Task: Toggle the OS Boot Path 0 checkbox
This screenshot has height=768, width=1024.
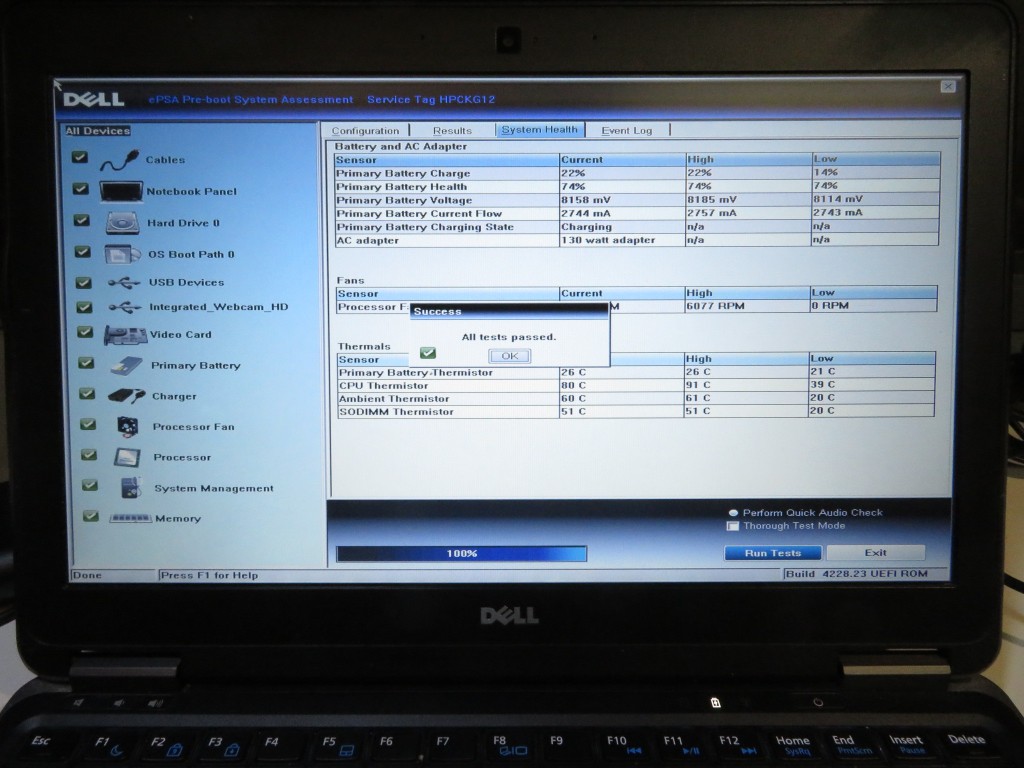Action: [x=82, y=251]
